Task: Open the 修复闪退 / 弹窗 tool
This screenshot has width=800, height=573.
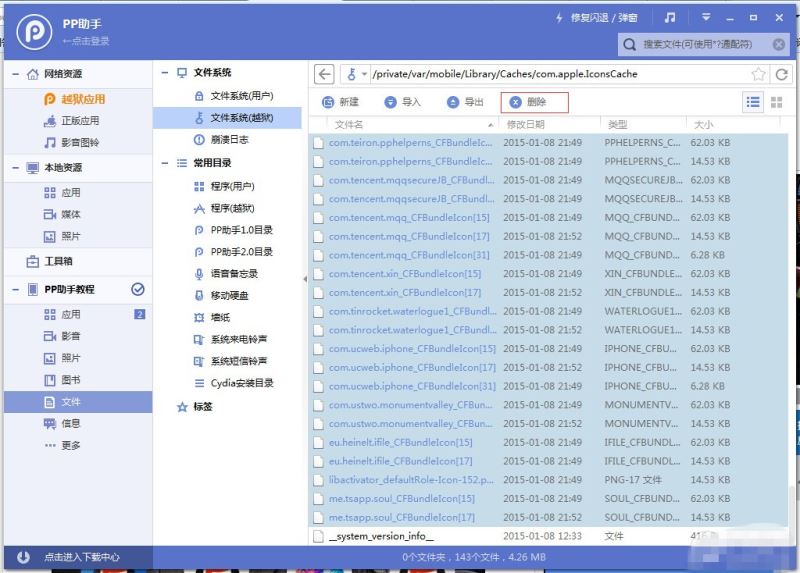Action: click(x=597, y=18)
